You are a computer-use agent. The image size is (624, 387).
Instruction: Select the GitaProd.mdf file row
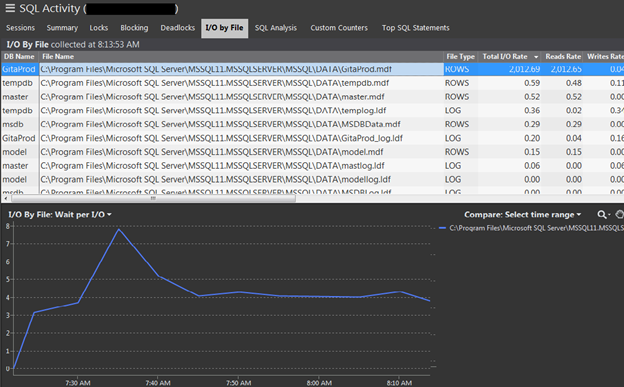312,69
